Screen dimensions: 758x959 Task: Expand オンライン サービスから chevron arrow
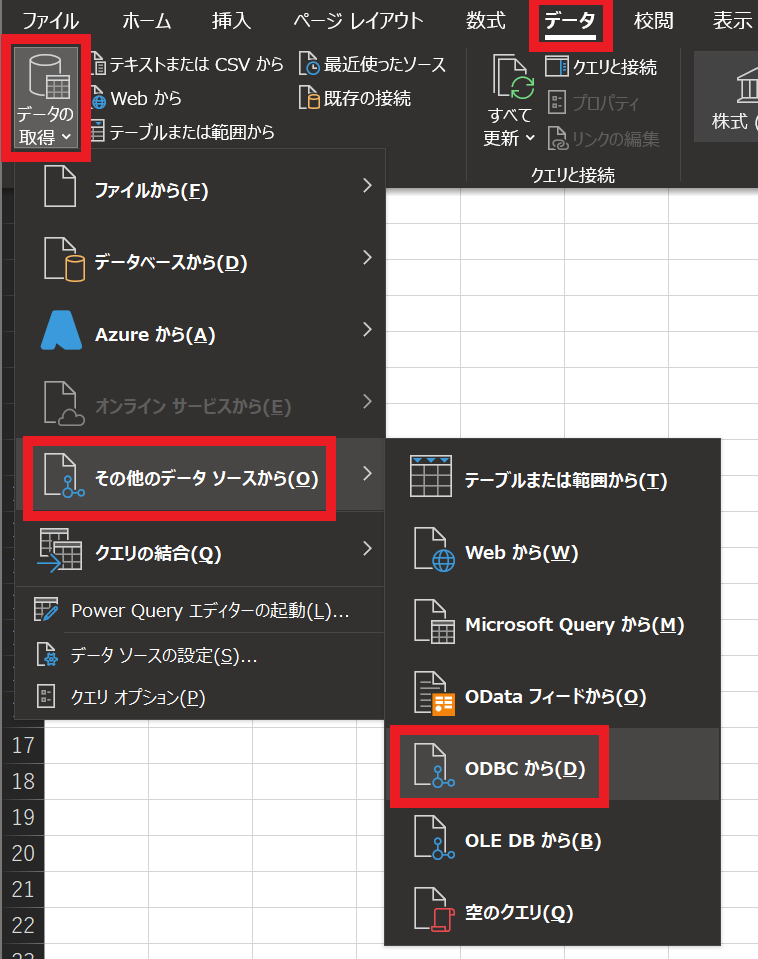pos(367,402)
